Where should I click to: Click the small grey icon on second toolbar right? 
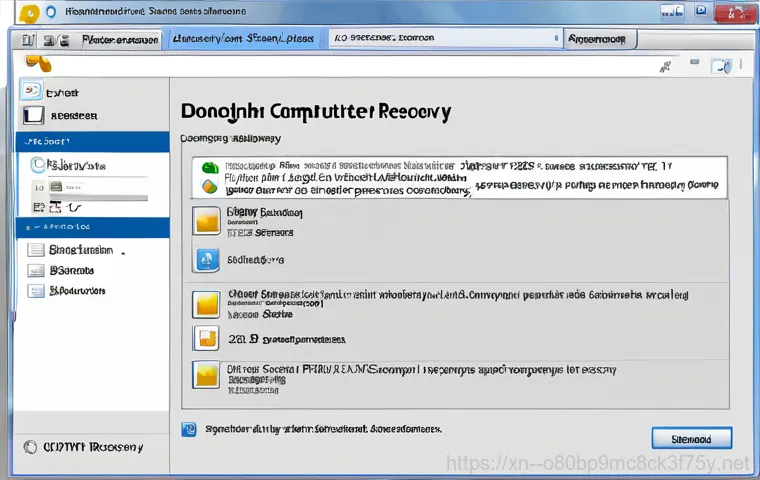695,62
